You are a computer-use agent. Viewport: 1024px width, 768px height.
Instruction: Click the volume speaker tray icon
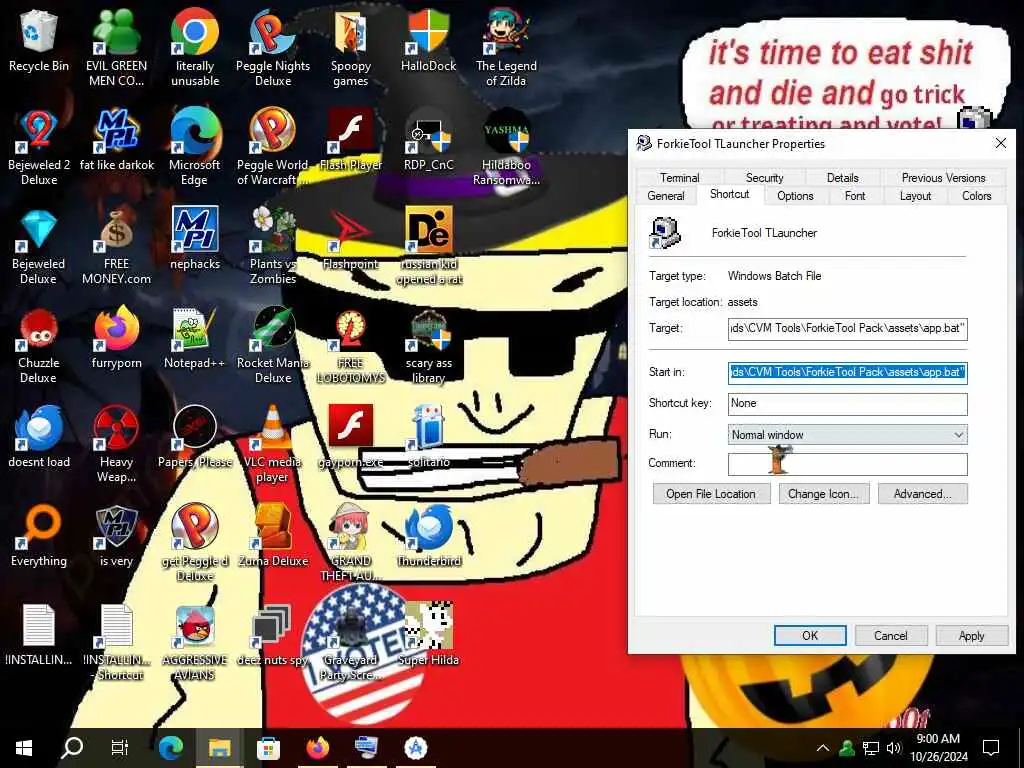pyautogui.click(x=893, y=748)
